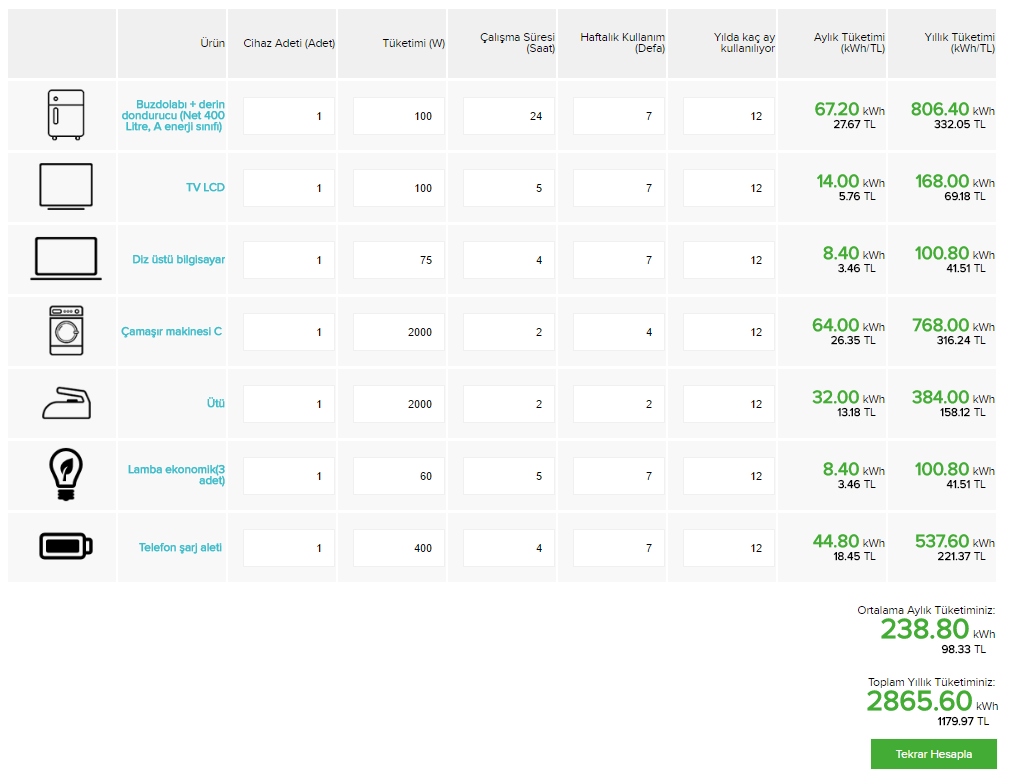Edit TV LCD wattage consumption field

[x=399, y=188]
